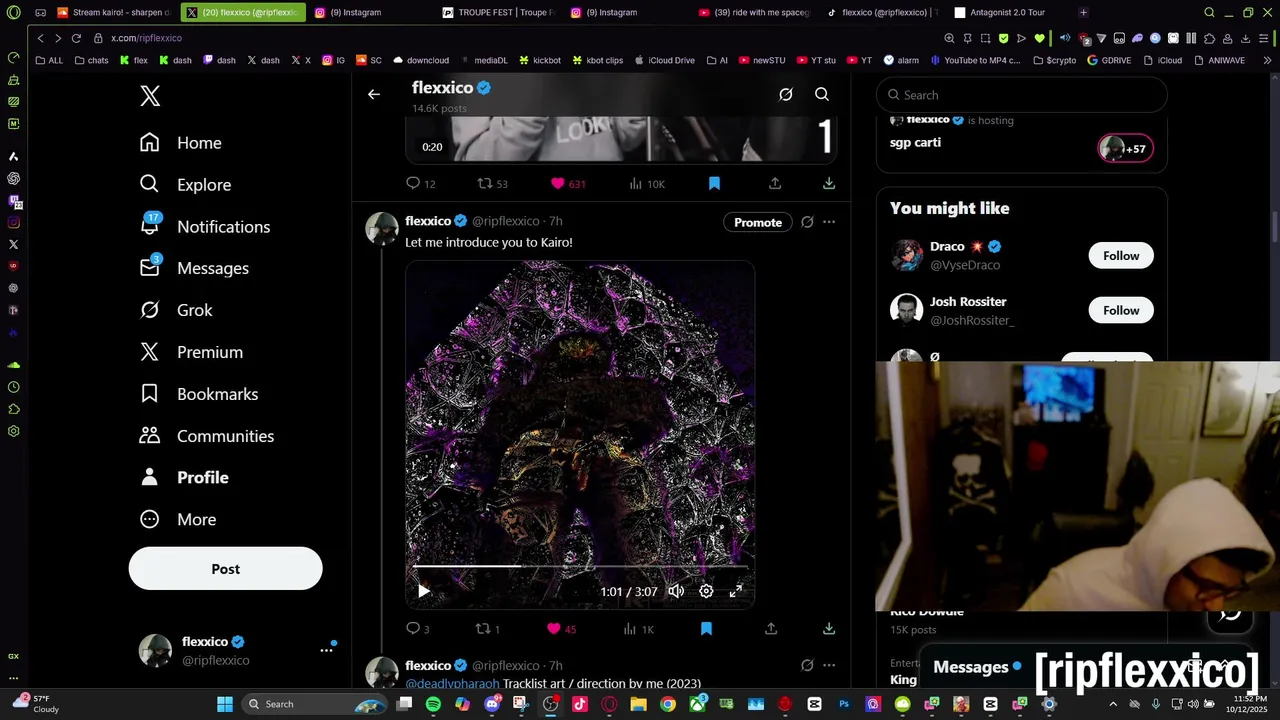
Task: Click the white Post button
Action: 226,569
